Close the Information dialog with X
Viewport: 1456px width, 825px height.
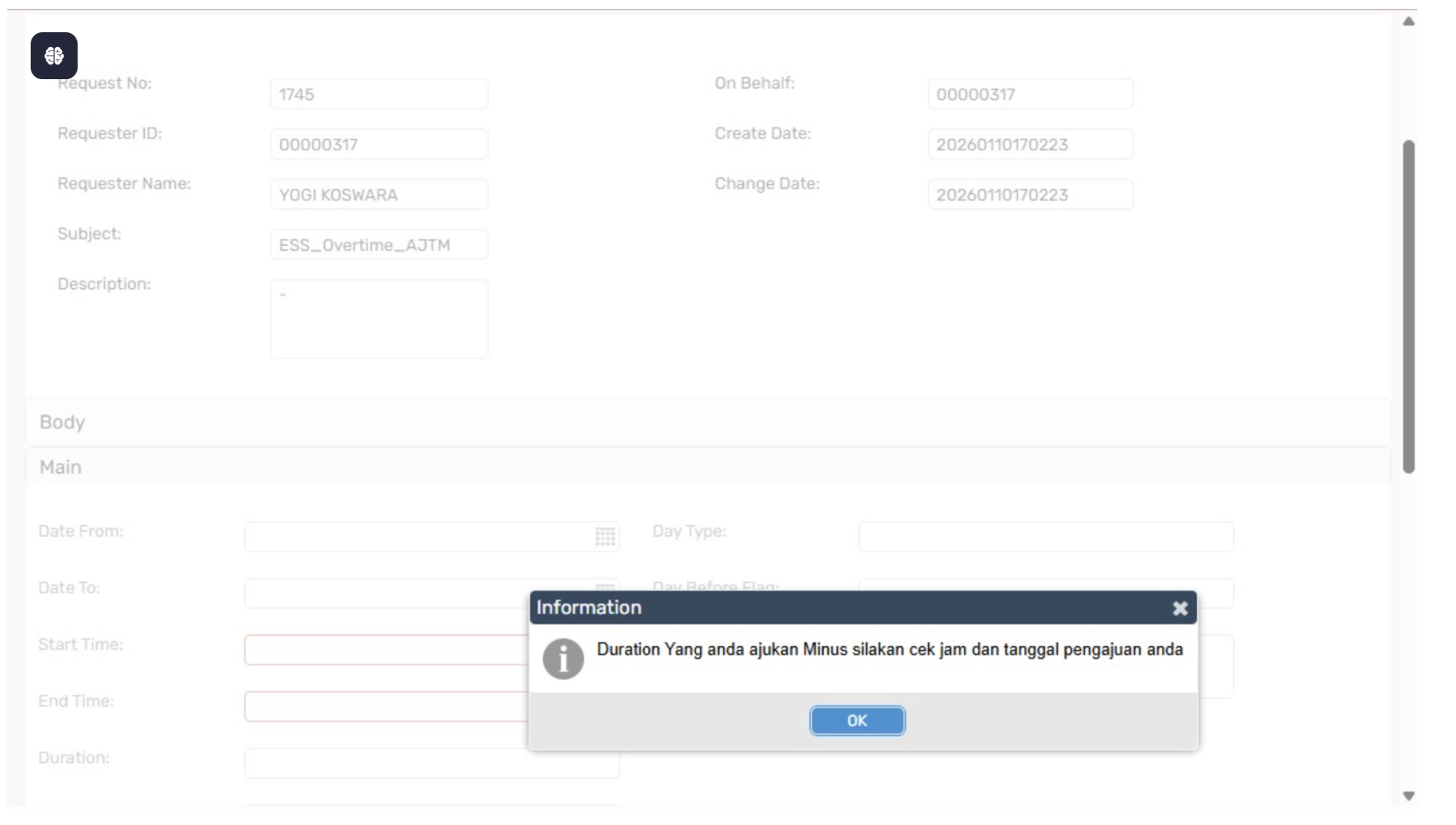(x=1179, y=608)
